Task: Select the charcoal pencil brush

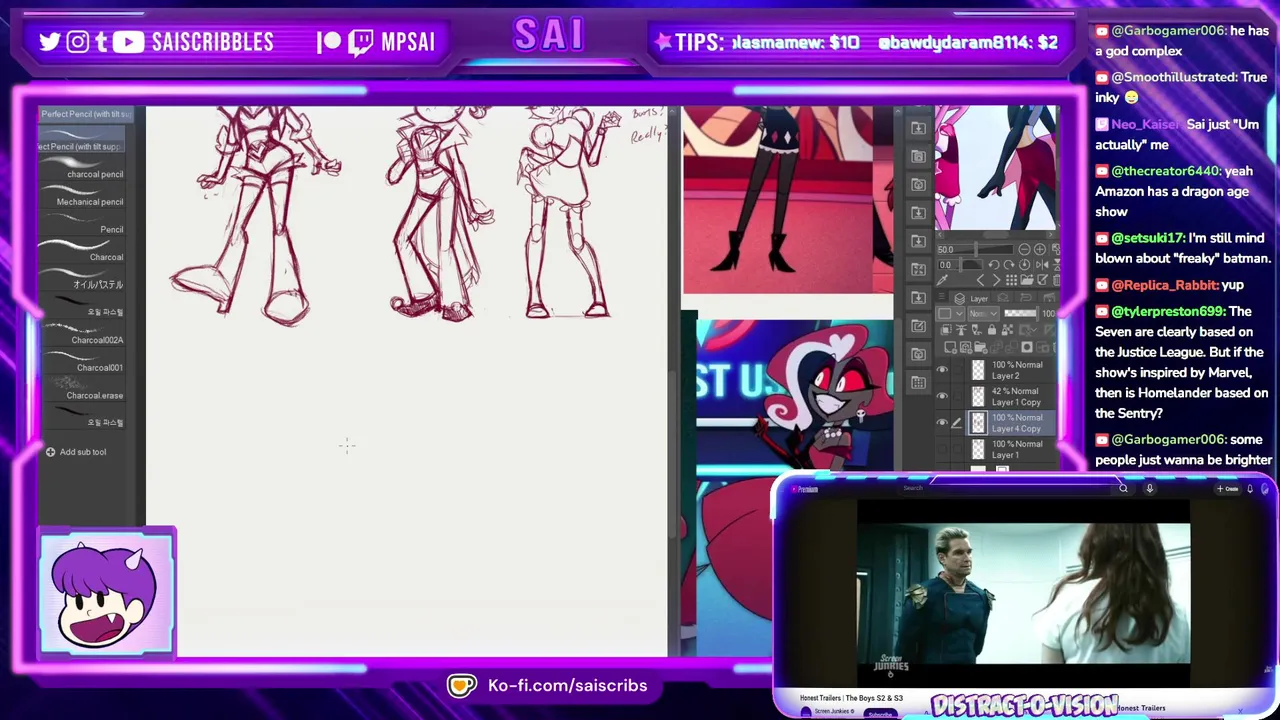Action: pyautogui.click(x=82, y=169)
